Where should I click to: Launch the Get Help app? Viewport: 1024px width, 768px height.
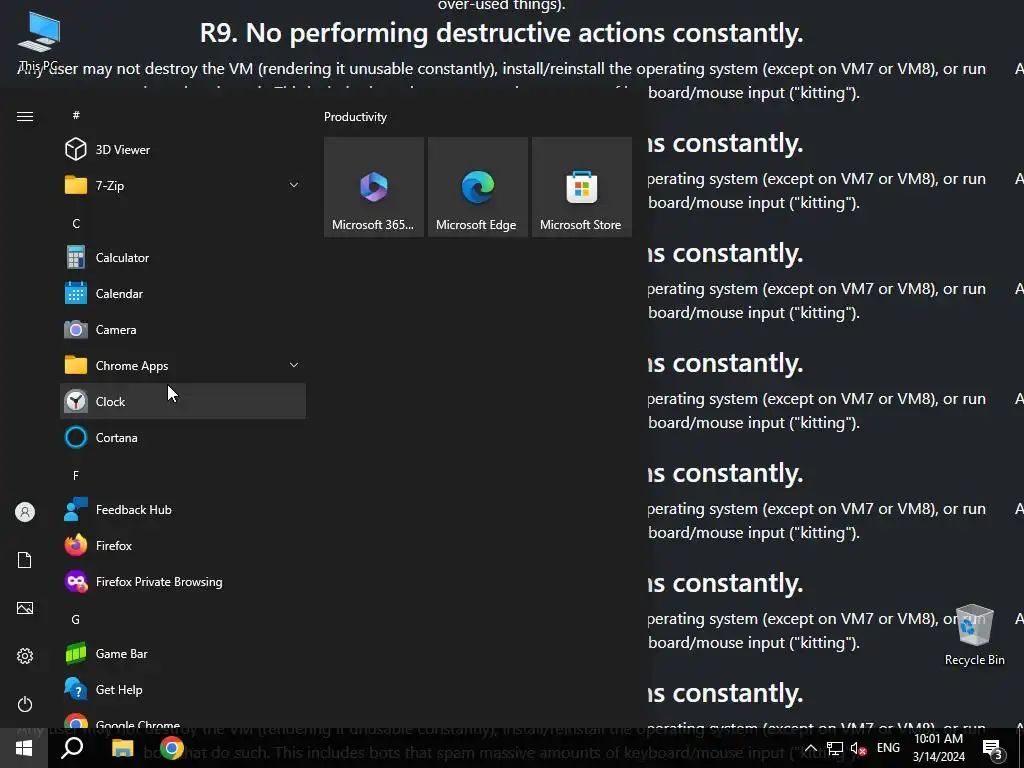coord(183,689)
